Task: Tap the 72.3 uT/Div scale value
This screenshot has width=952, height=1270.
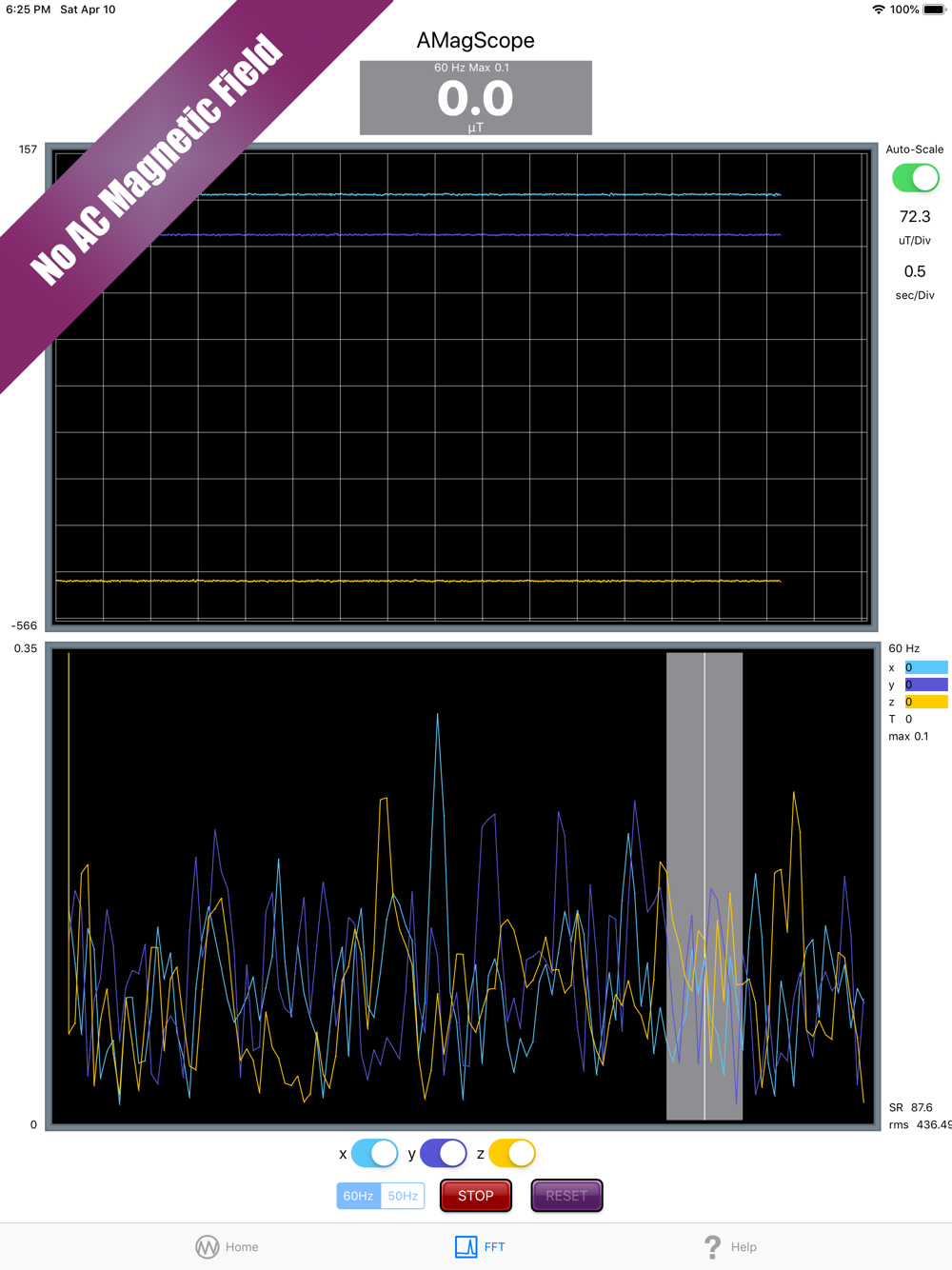Action: pos(914,218)
